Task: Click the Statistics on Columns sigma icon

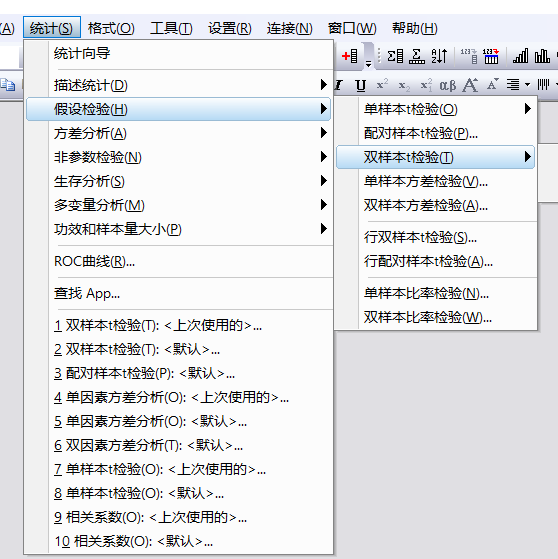Action: (395, 56)
